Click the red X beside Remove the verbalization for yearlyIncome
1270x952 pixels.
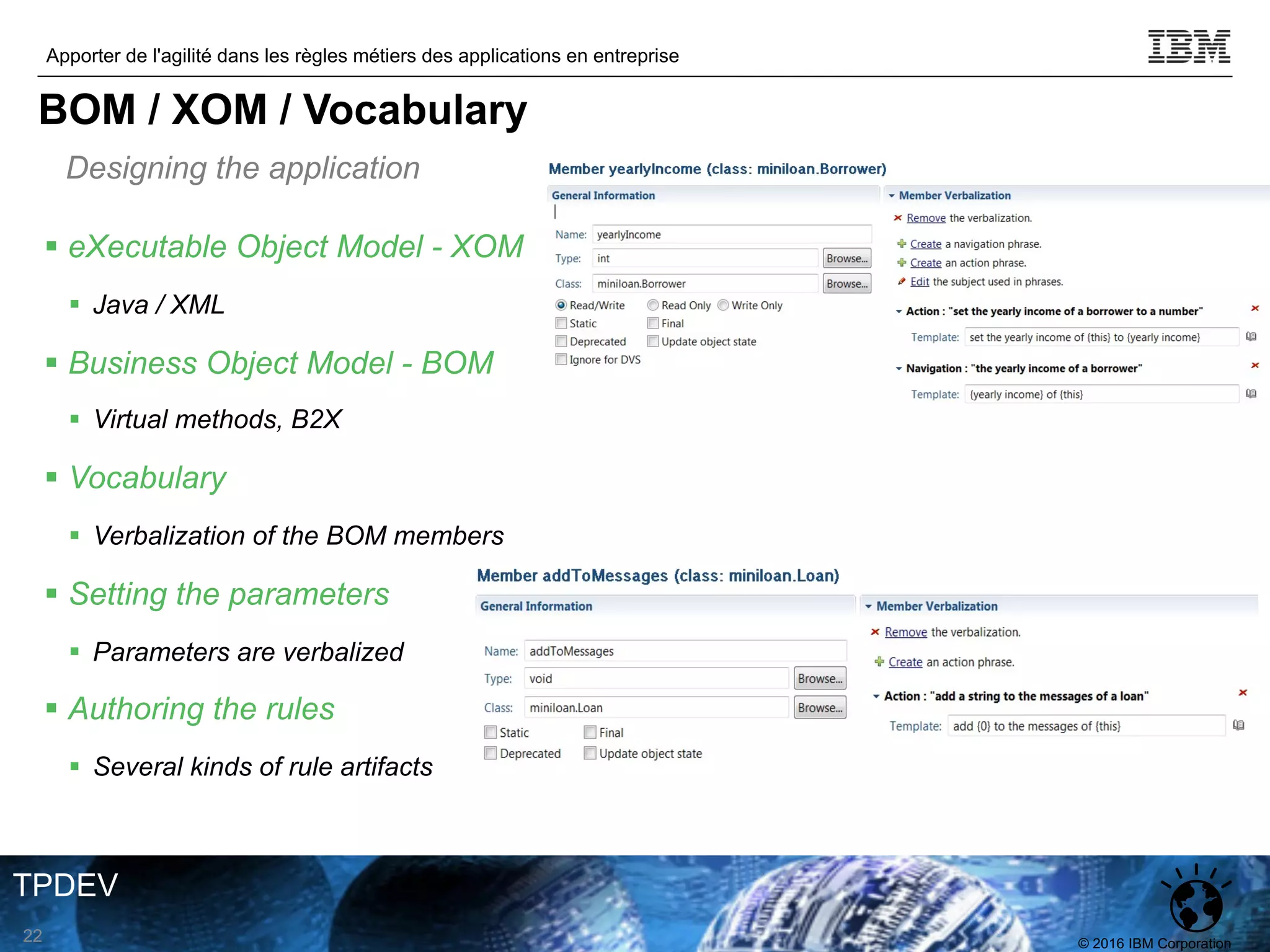(897, 218)
